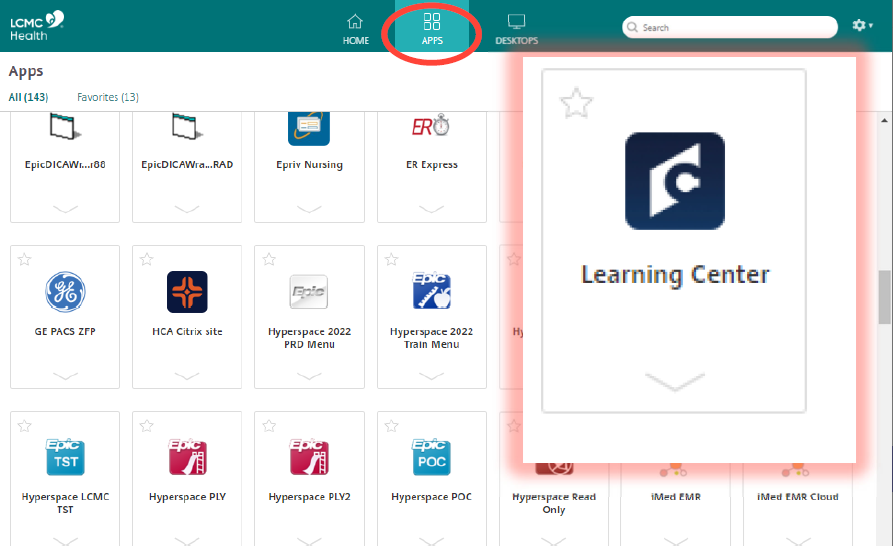This screenshot has width=893, height=557.
Task: Open the GE PACS ZFP app icon
Action: [x=65, y=292]
